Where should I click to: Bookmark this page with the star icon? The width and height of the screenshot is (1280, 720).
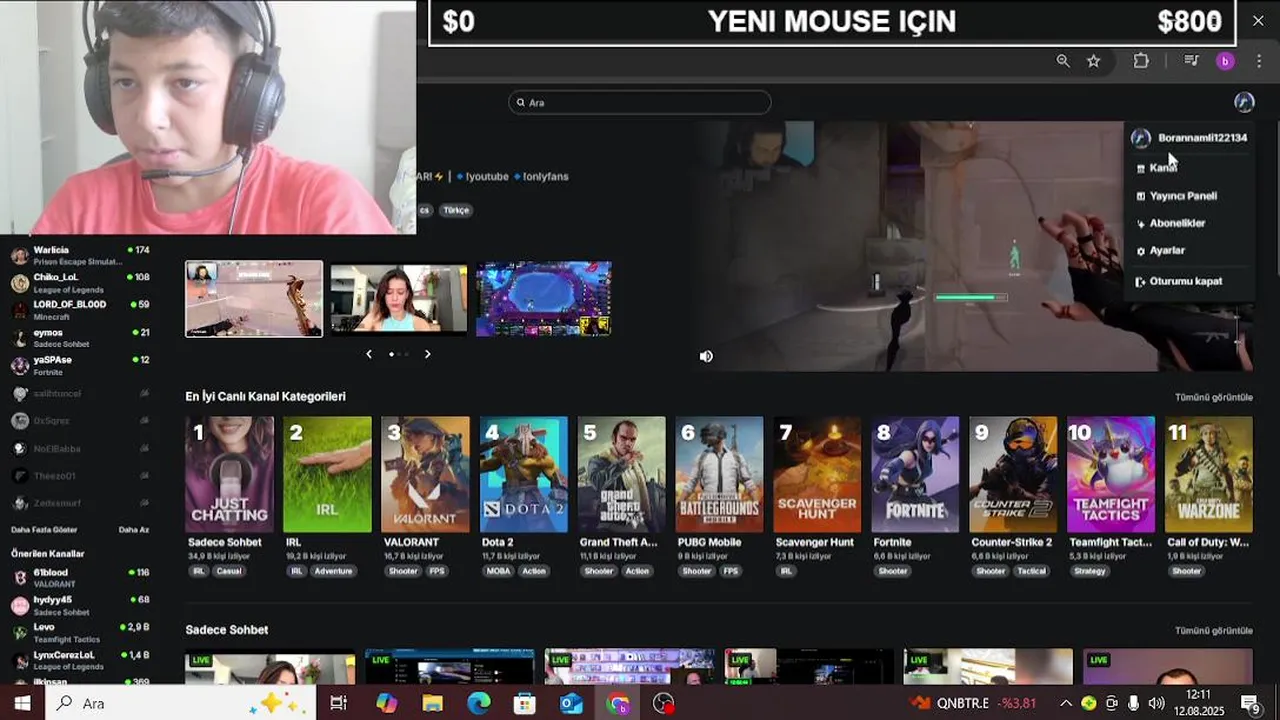1094,61
